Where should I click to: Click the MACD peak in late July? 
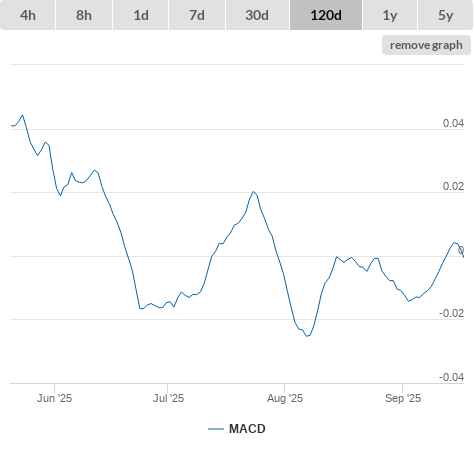(x=254, y=192)
